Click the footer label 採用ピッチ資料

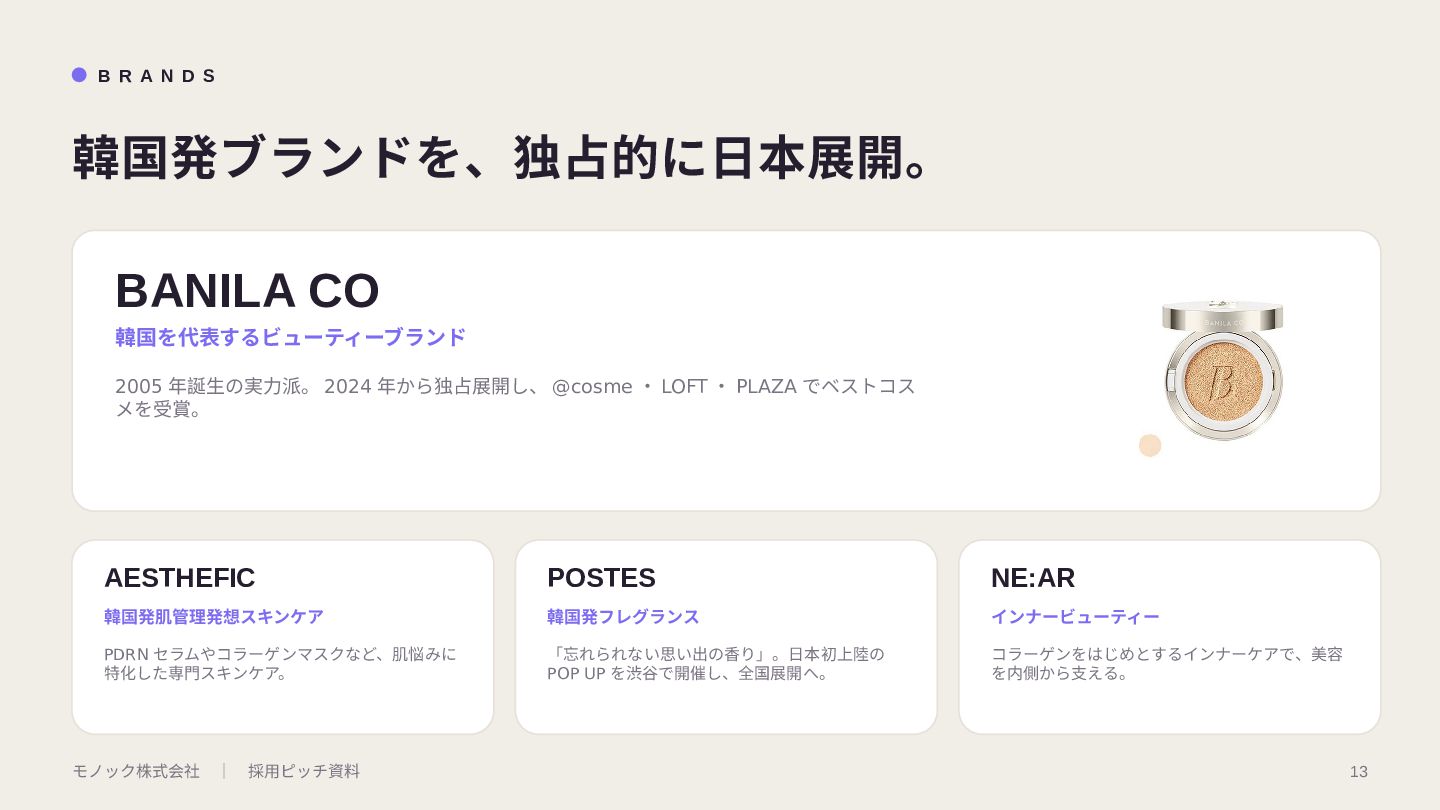(304, 771)
